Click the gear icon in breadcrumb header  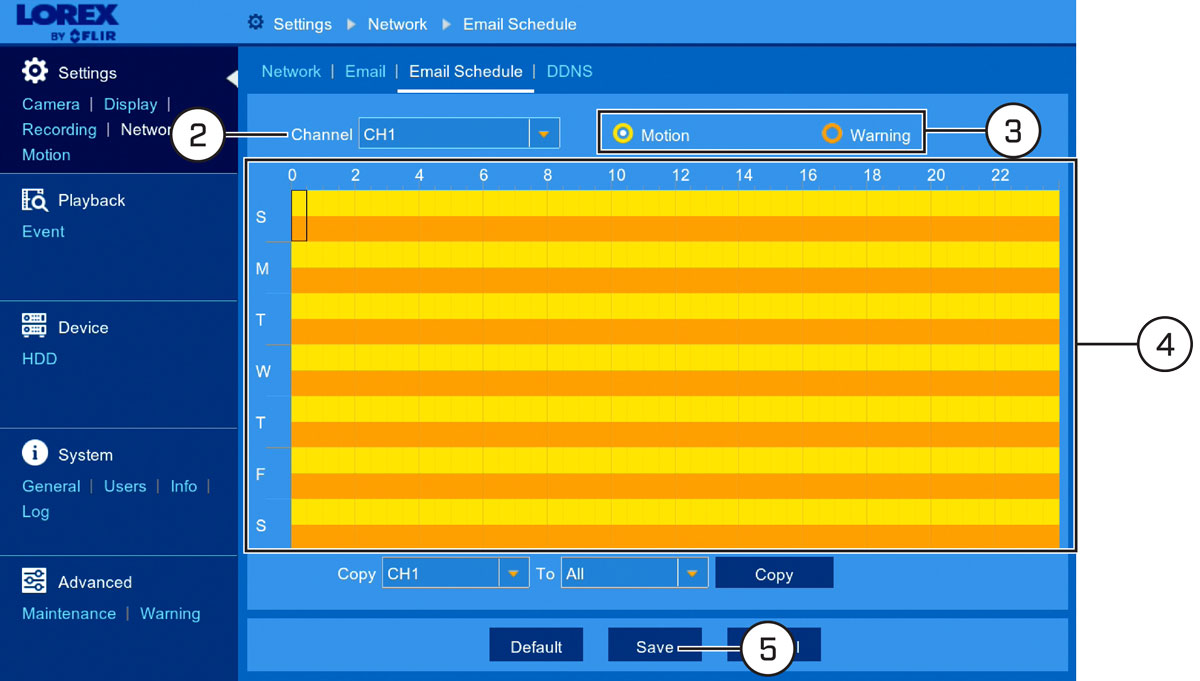[256, 22]
